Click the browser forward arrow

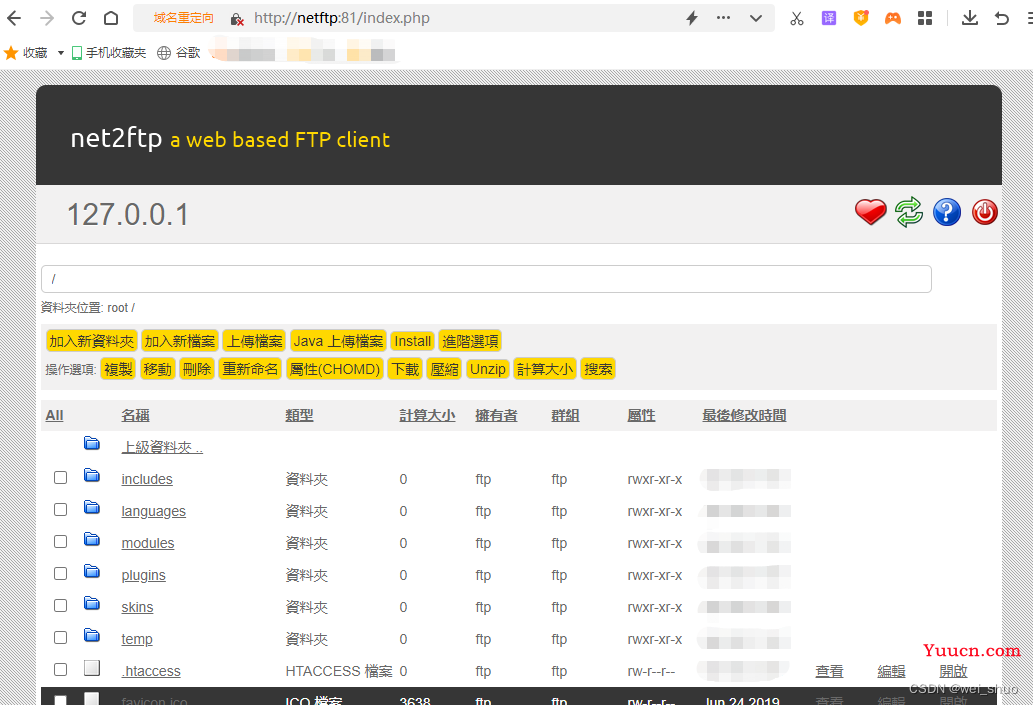[47, 18]
